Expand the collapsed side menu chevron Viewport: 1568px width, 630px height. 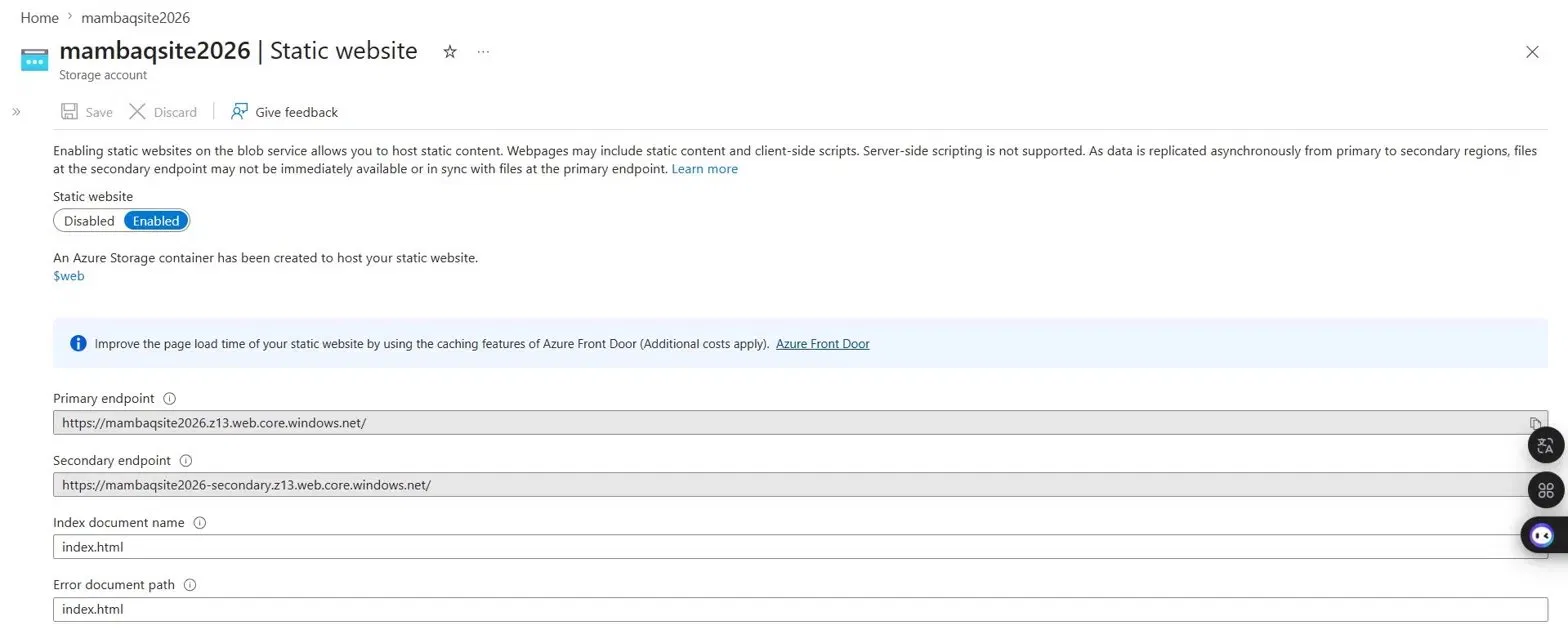click(16, 112)
